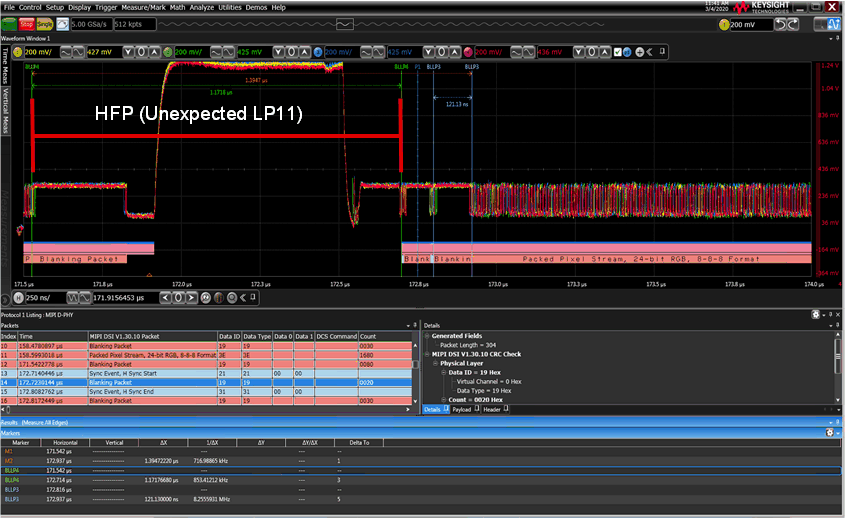Open the Trigger menu
This screenshot has height=518, width=845.
click(x=104, y=7)
